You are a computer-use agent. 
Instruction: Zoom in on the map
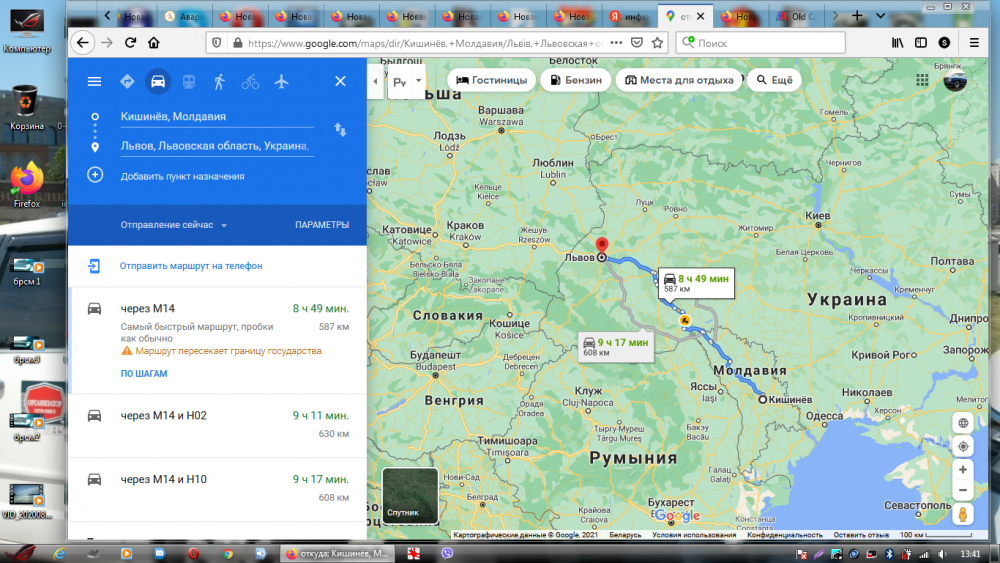coord(962,469)
